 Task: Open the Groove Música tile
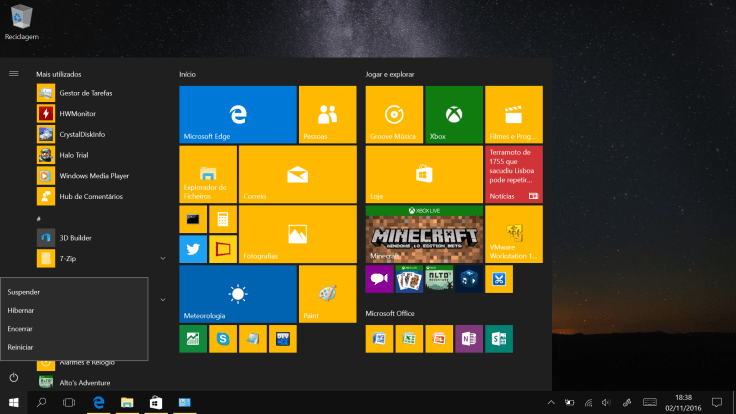(x=394, y=114)
